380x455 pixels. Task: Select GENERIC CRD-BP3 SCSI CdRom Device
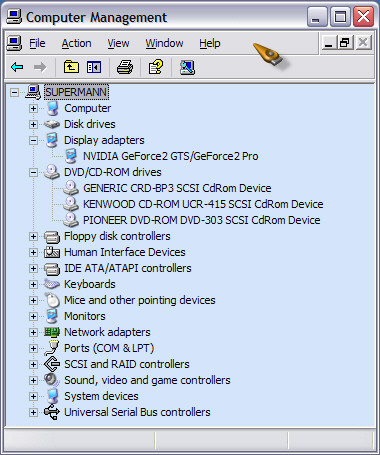pos(177,188)
